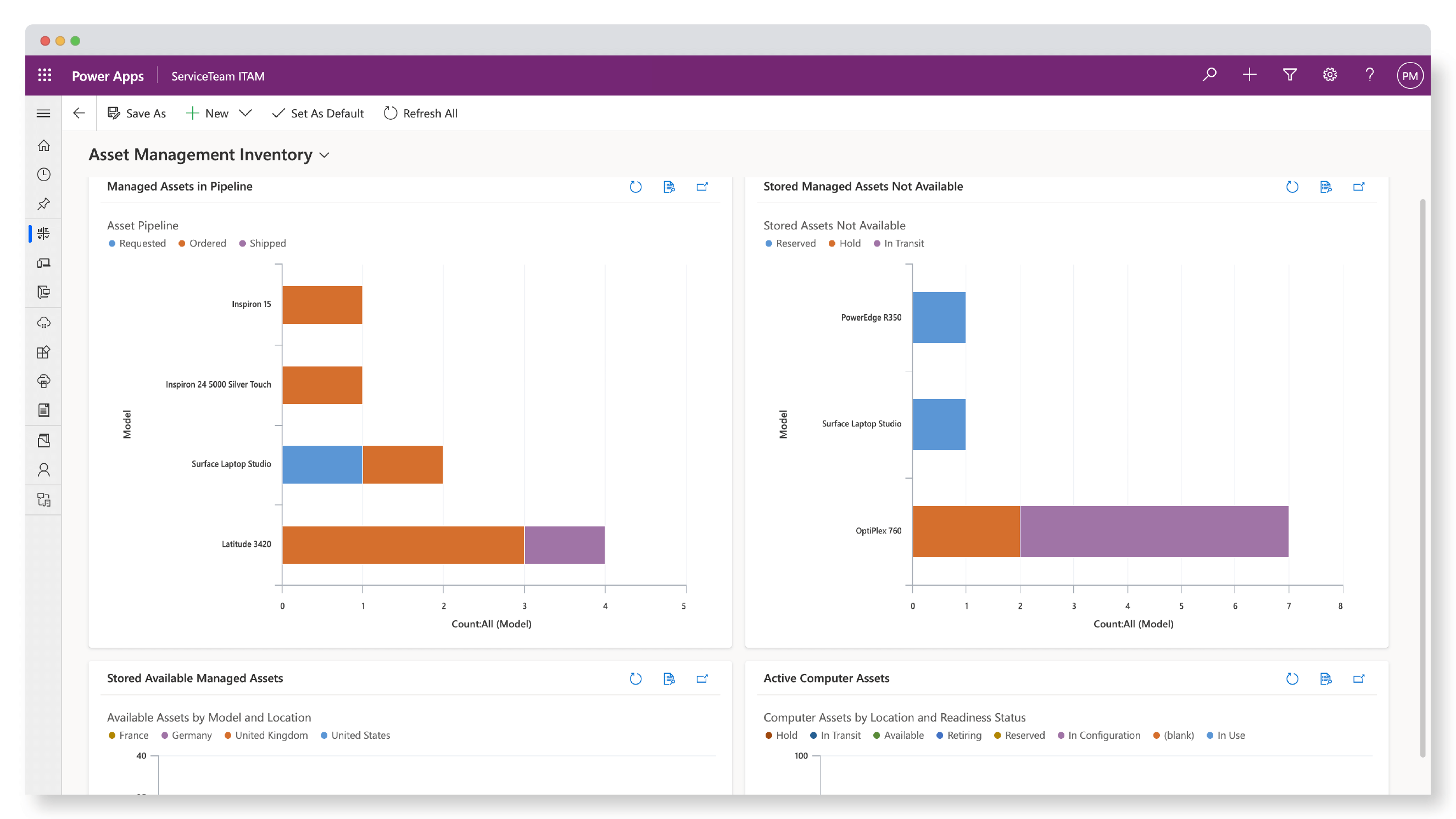This screenshot has height=819, width=1456.
Task: Click the plus quick create icon in header
Action: click(1249, 75)
